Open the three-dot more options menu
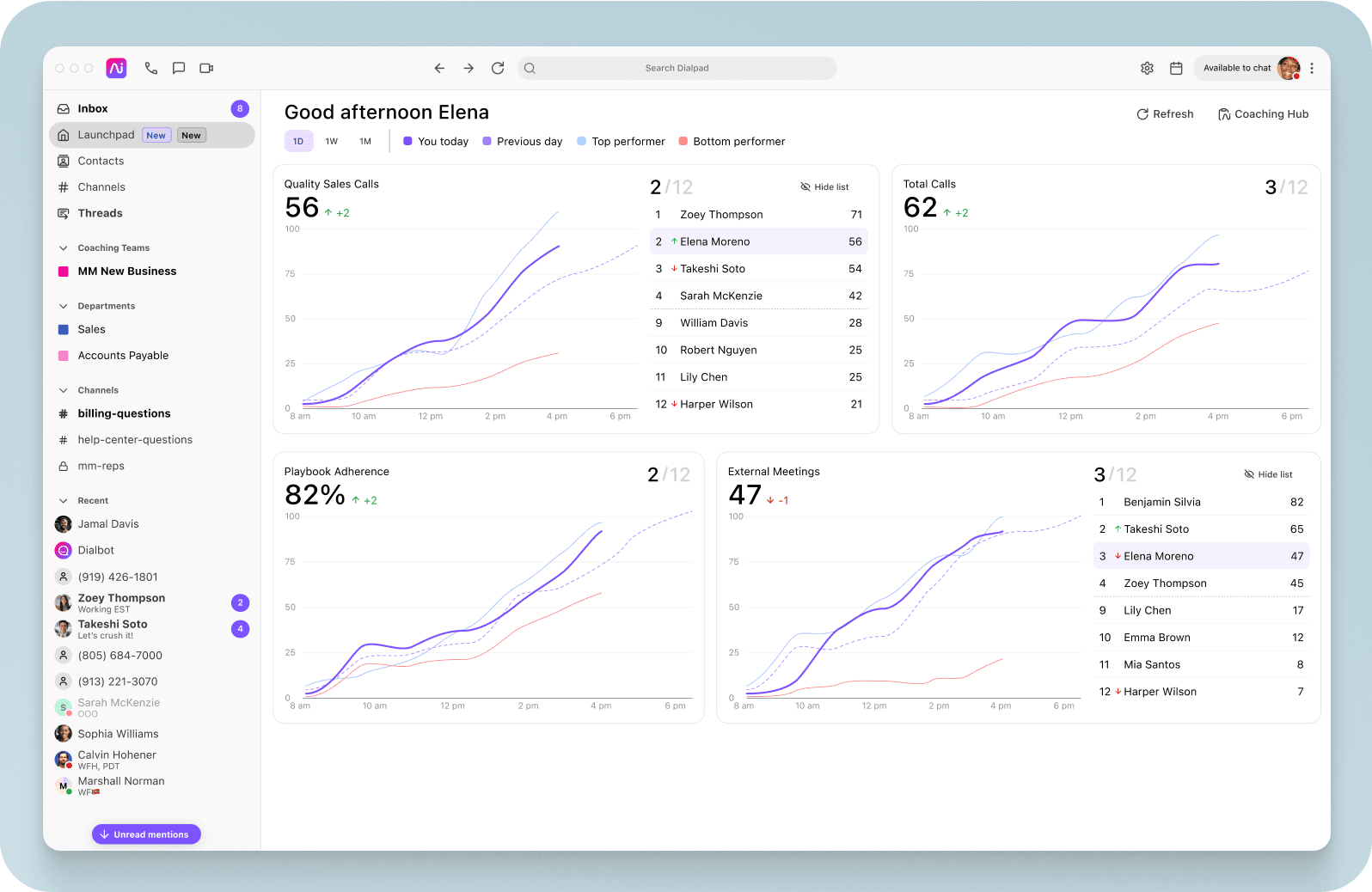The width and height of the screenshot is (1372, 892). point(1312,68)
